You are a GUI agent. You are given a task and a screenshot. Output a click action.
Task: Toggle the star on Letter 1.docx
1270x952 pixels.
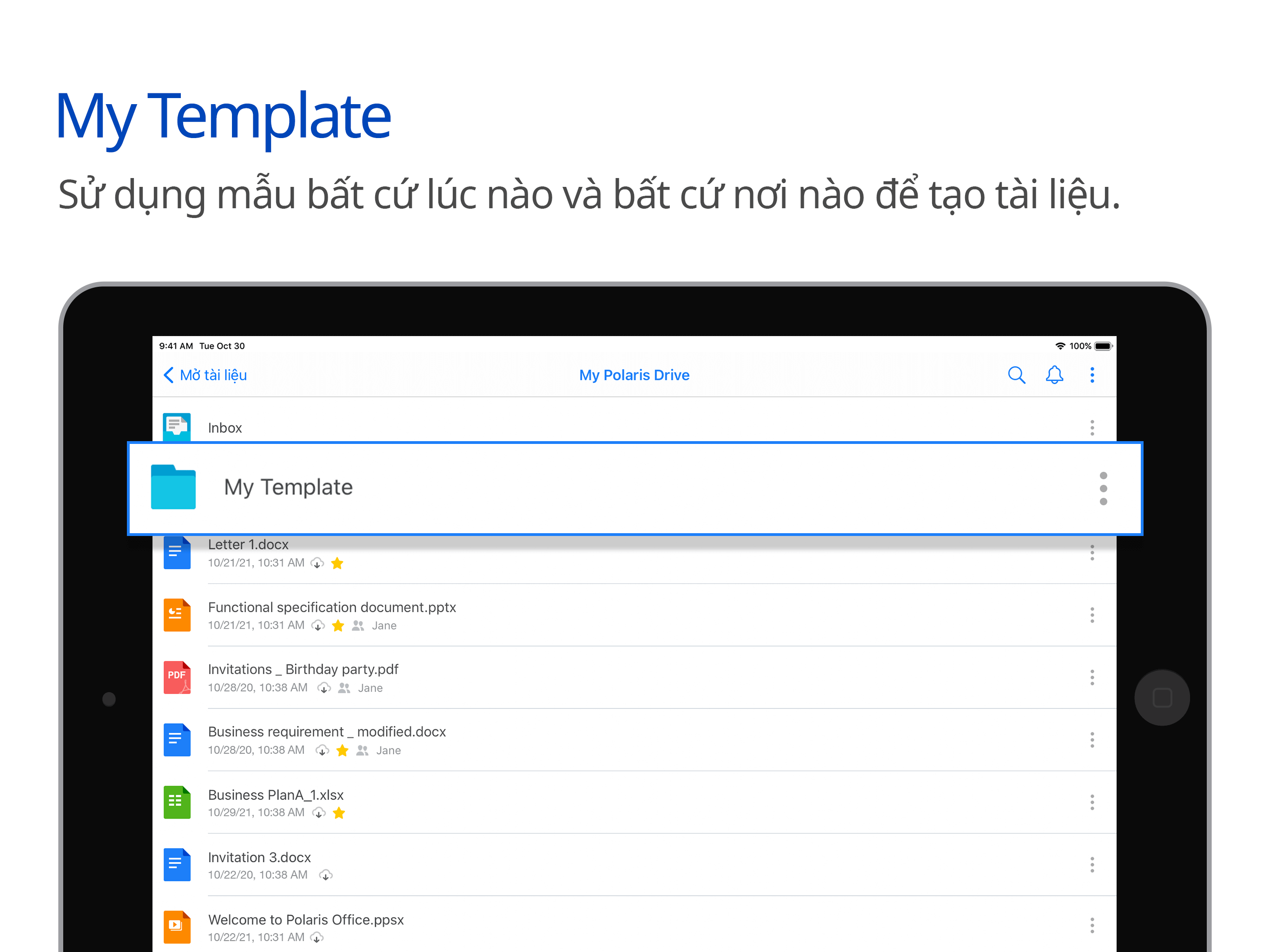pyautogui.click(x=337, y=563)
